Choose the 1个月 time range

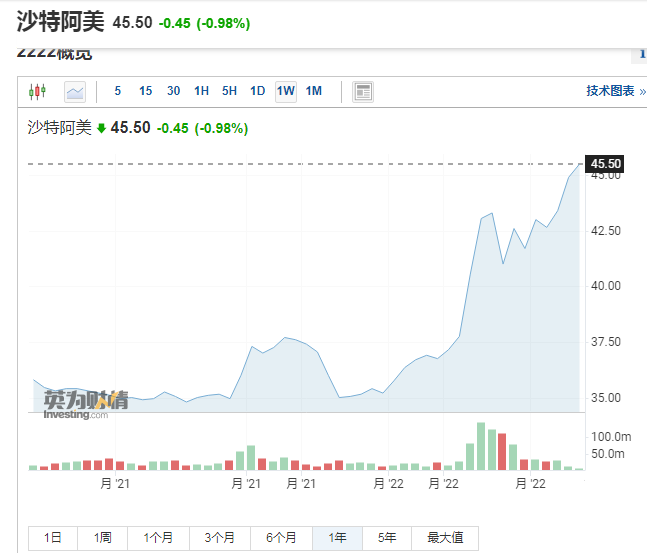(158, 538)
